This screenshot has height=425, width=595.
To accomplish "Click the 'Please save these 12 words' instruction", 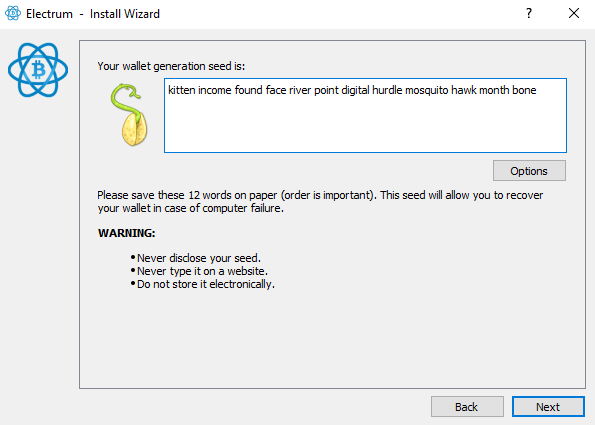I will pyautogui.click(x=320, y=201).
